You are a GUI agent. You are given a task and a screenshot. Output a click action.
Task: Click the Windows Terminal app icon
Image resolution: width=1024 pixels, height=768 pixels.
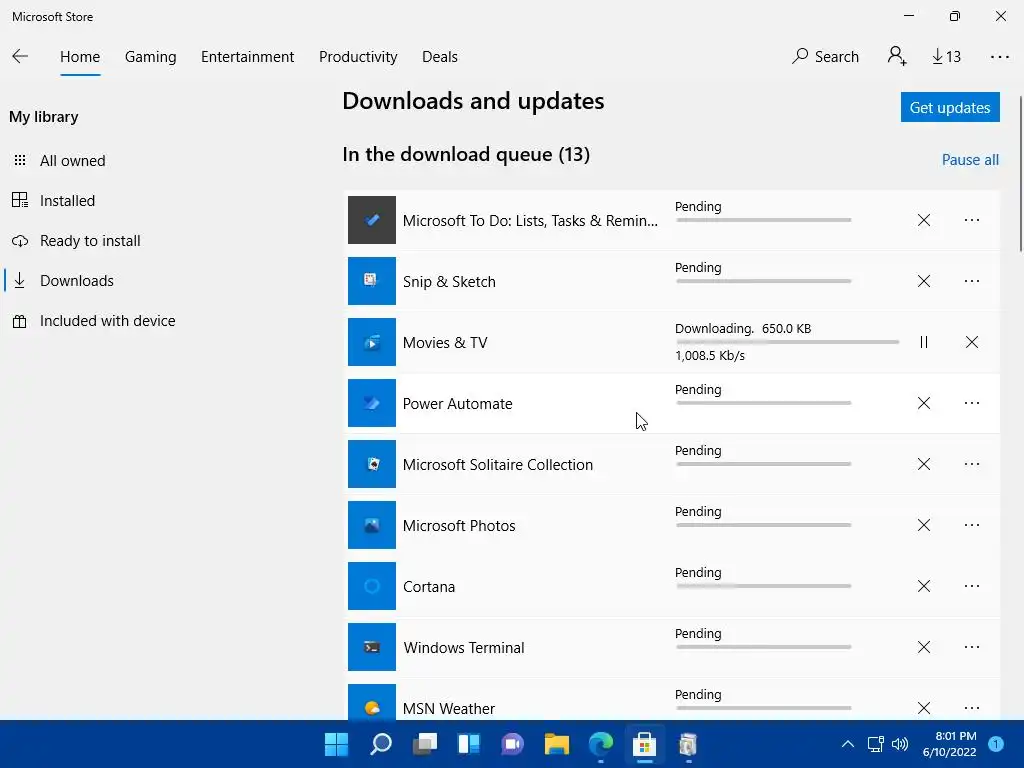pos(372,647)
